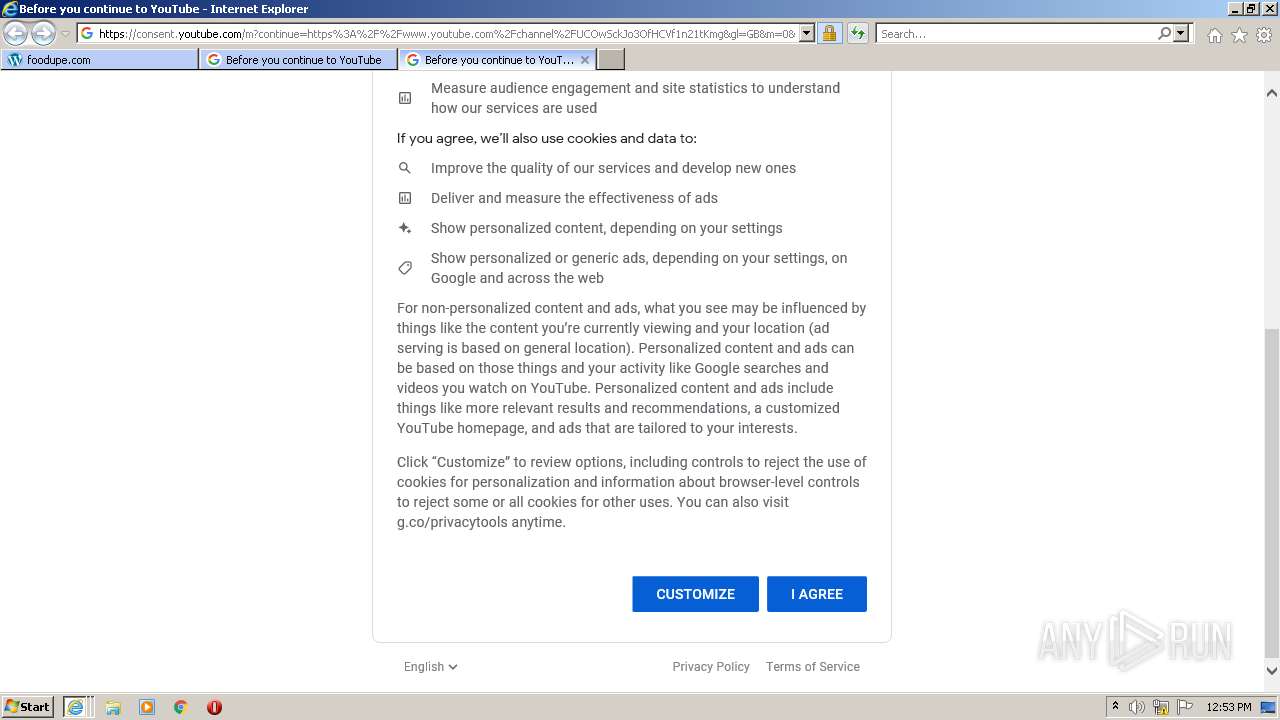Screen dimensions: 1280x720
Task: Click the browser Forward arrow button
Action: coord(43,33)
